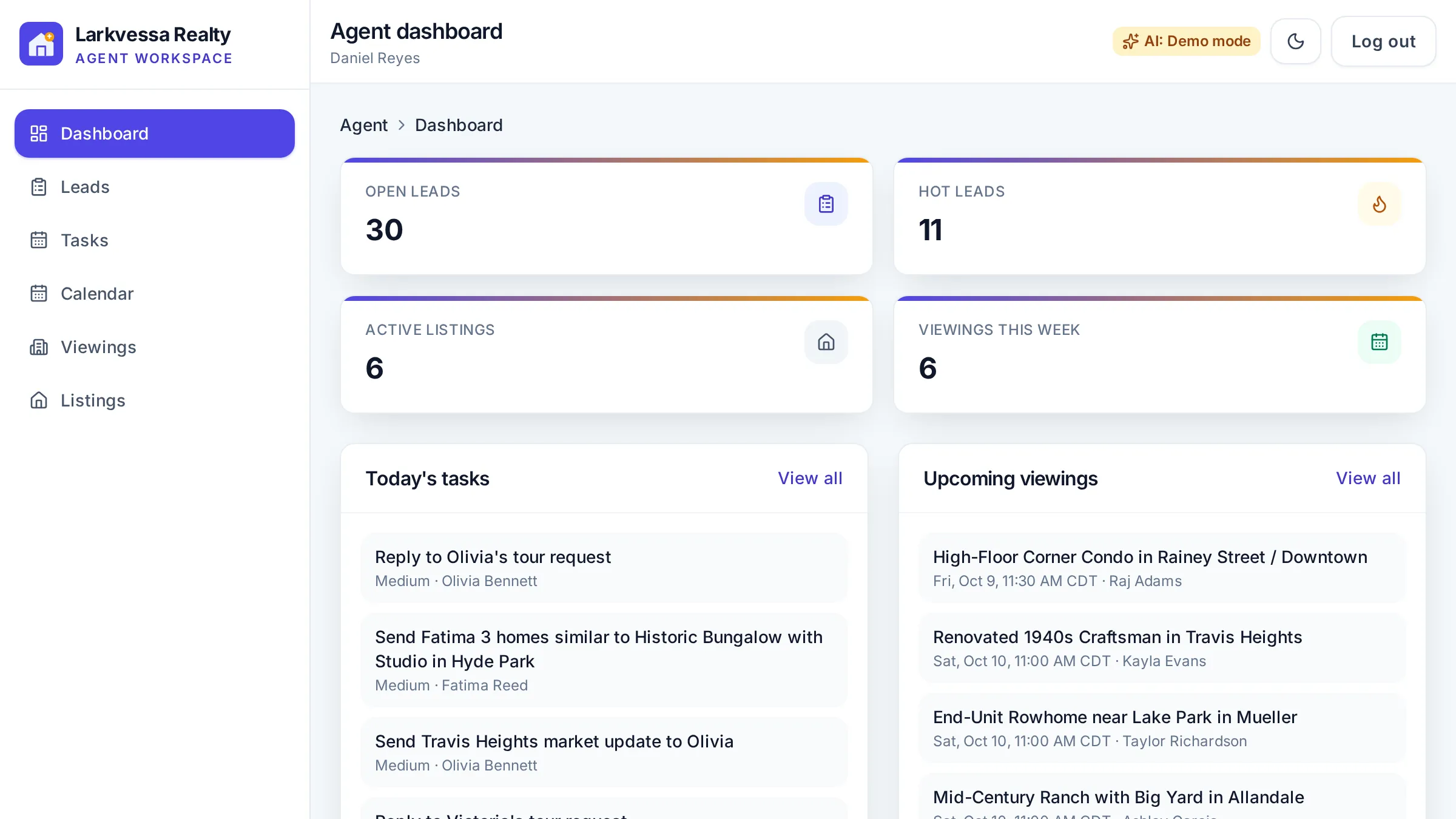Click the Viewings This Week calendar icon
The image size is (1456, 819).
[1380, 342]
